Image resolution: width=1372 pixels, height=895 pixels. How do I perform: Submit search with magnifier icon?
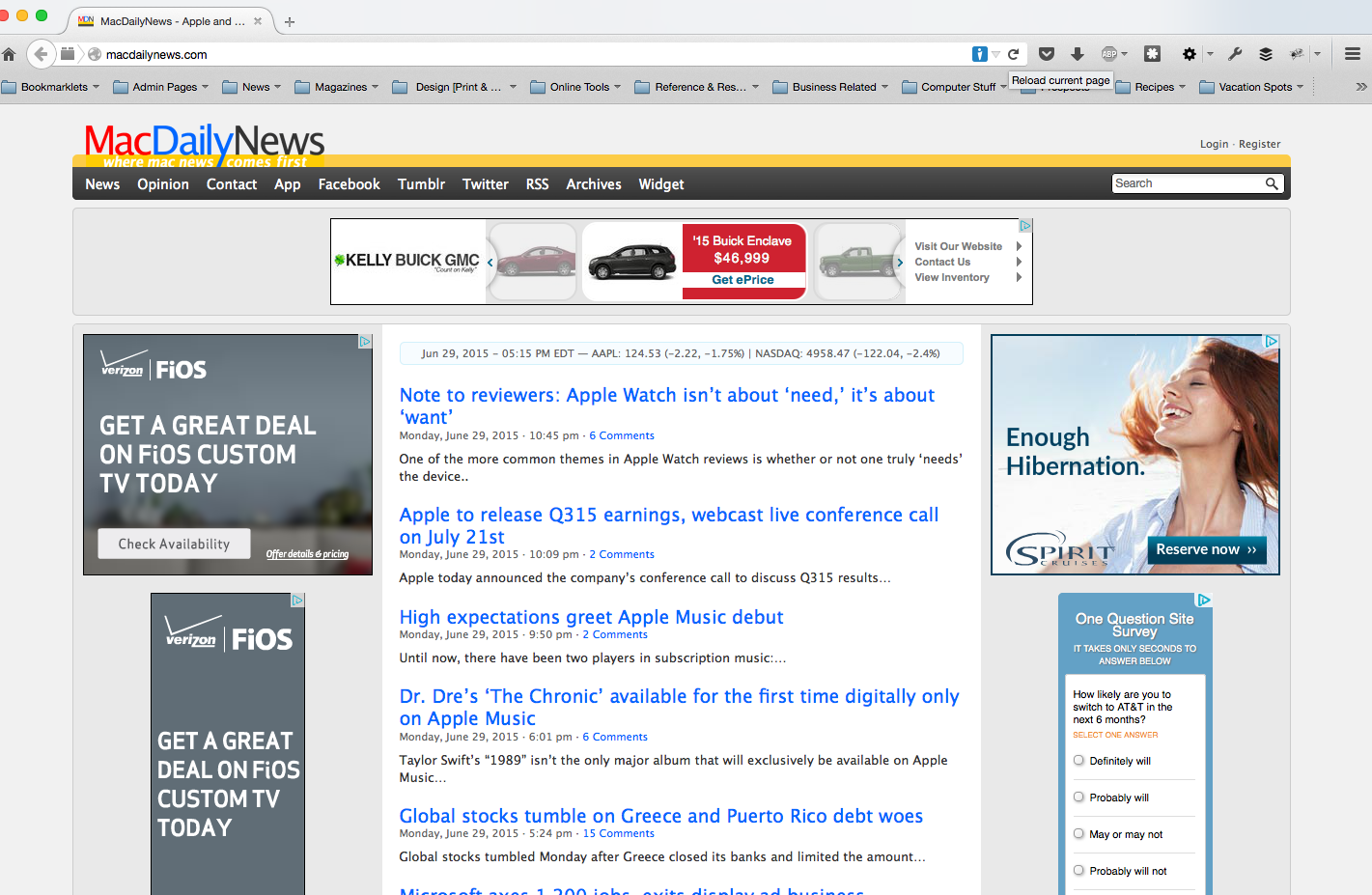click(1272, 183)
